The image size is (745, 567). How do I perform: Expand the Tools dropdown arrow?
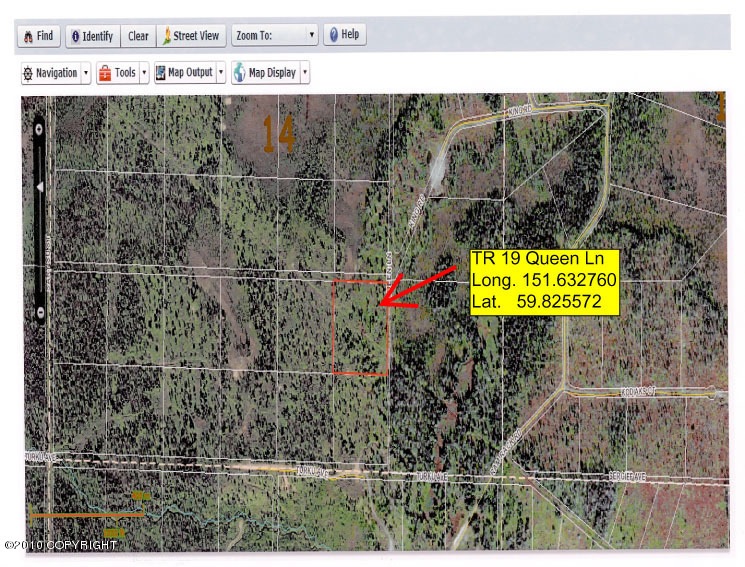click(144, 73)
